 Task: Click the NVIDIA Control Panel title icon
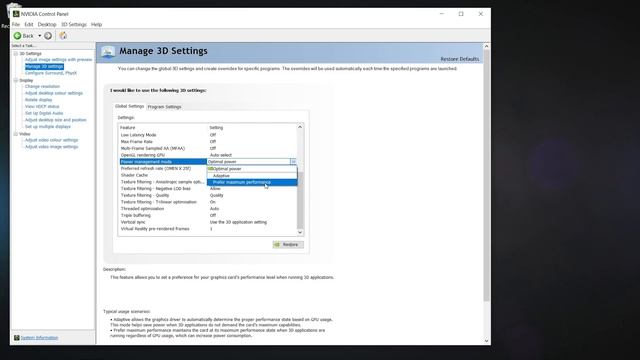[x=16, y=14]
